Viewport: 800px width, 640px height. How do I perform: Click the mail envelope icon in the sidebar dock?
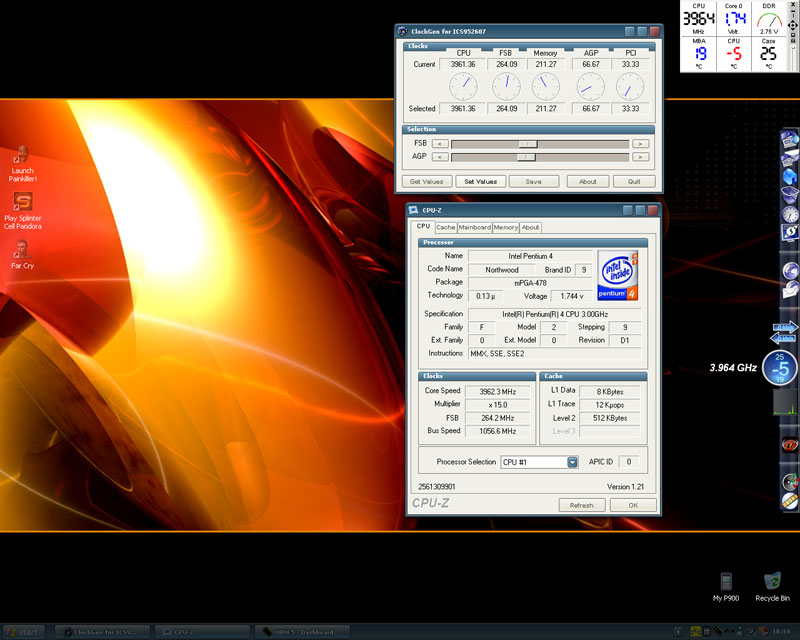[790, 289]
